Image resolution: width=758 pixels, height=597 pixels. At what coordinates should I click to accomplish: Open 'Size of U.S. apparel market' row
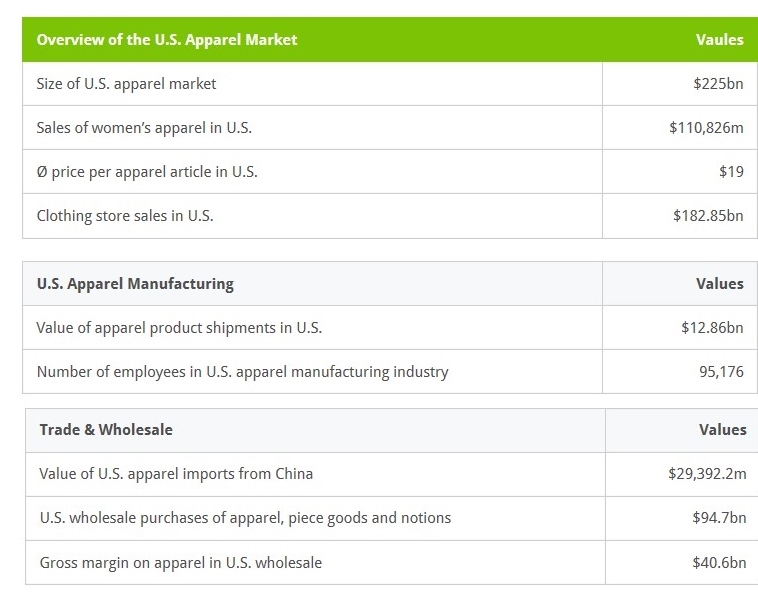click(126, 84)
